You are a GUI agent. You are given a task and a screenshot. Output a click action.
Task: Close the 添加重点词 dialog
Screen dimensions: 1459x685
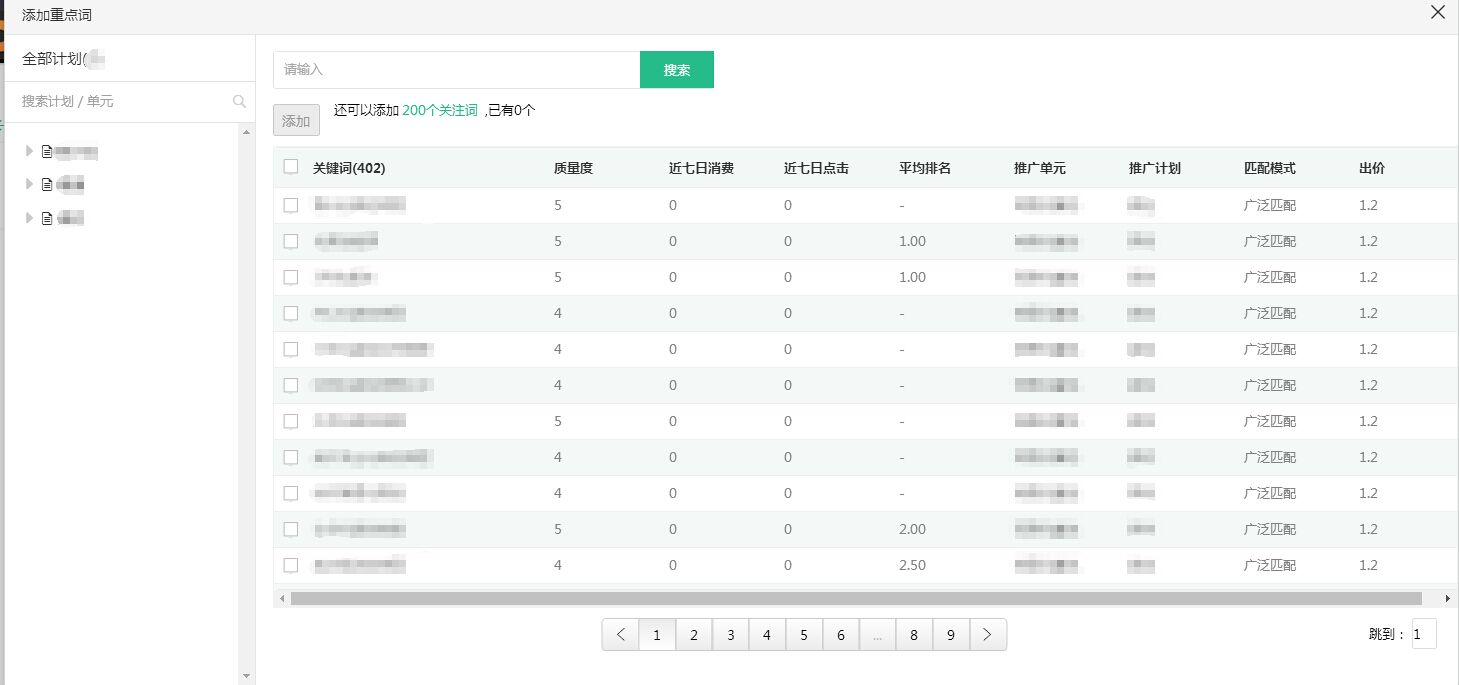(1438, 12)
